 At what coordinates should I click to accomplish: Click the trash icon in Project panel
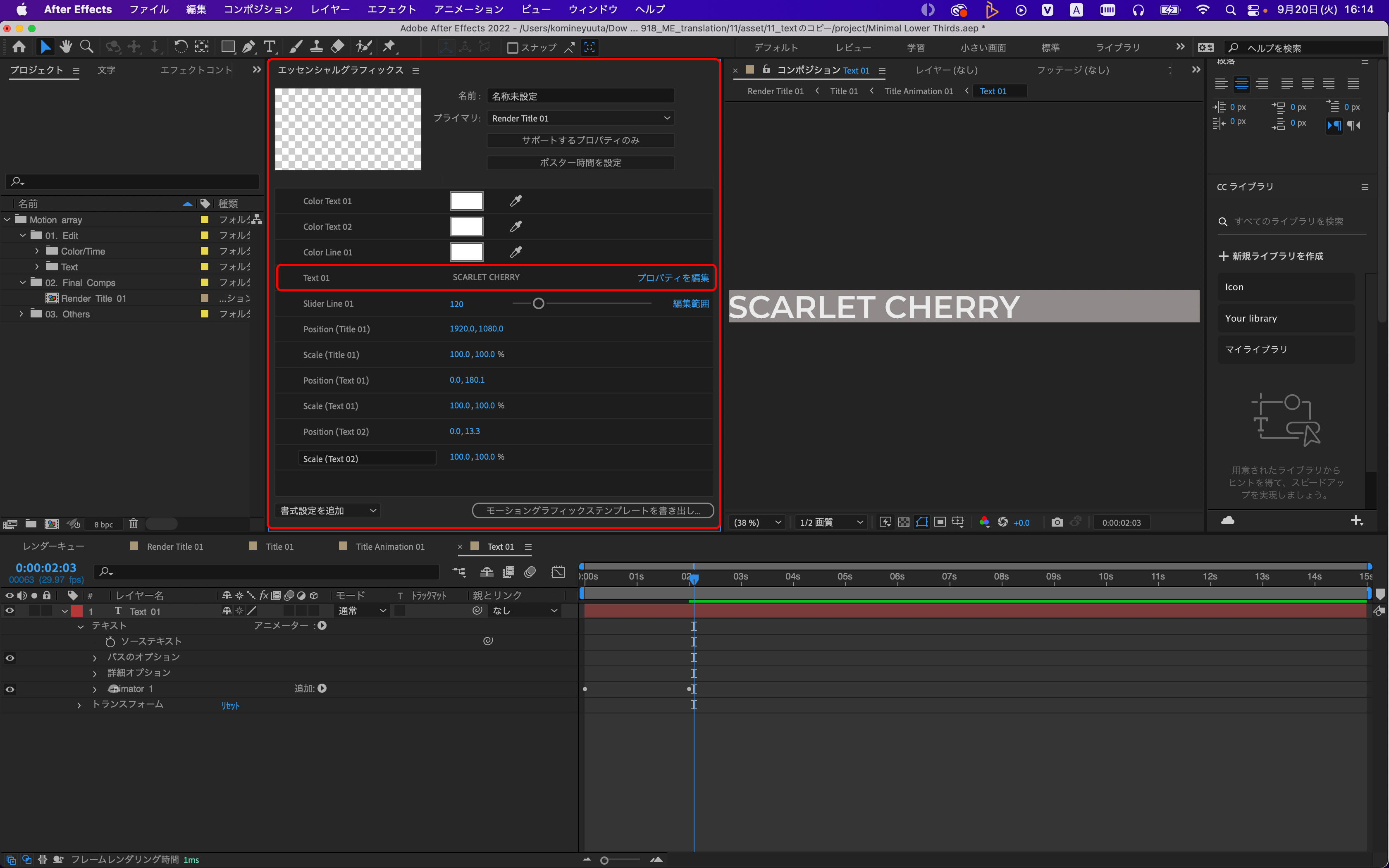coord(134,524)
